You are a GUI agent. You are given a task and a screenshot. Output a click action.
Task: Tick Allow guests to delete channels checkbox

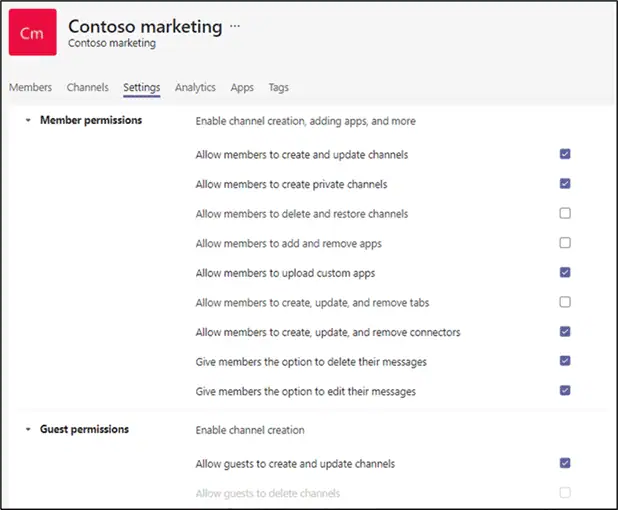[565, 492]
